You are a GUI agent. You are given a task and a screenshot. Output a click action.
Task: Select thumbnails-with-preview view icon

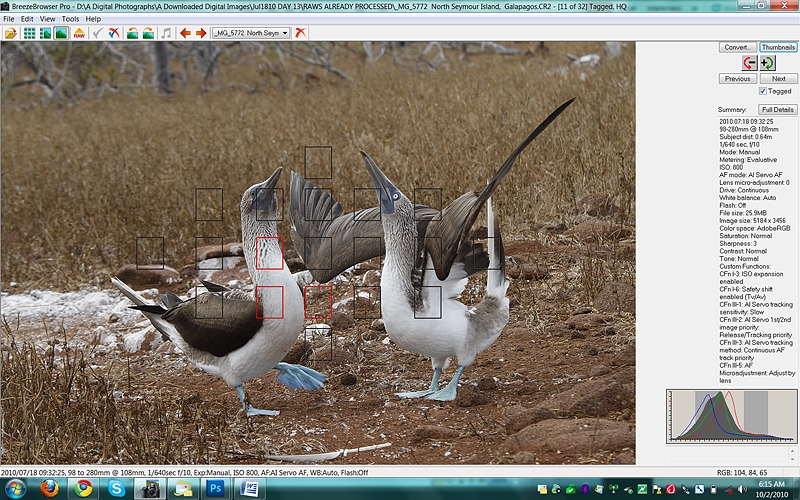click(45, 33)
